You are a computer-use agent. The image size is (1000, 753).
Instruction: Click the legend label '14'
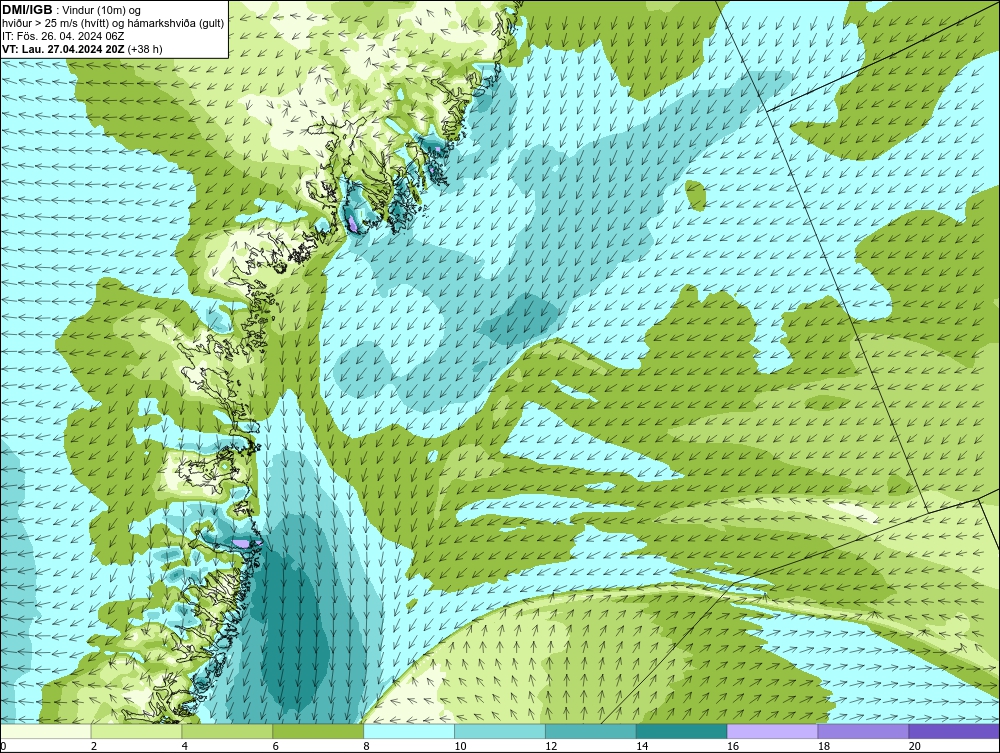click(x=642, y=746)
